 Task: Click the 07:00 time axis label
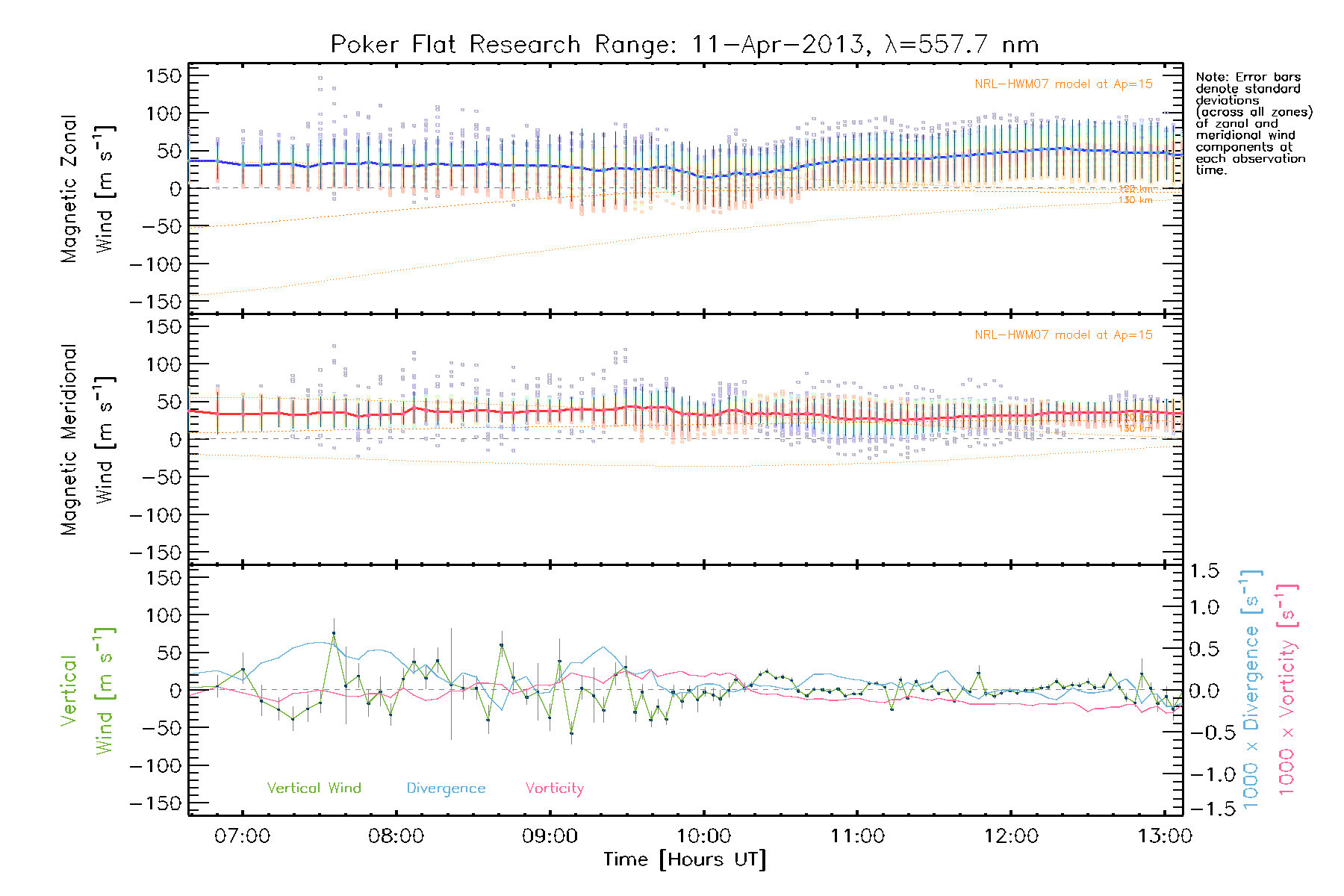pos(242,836)
